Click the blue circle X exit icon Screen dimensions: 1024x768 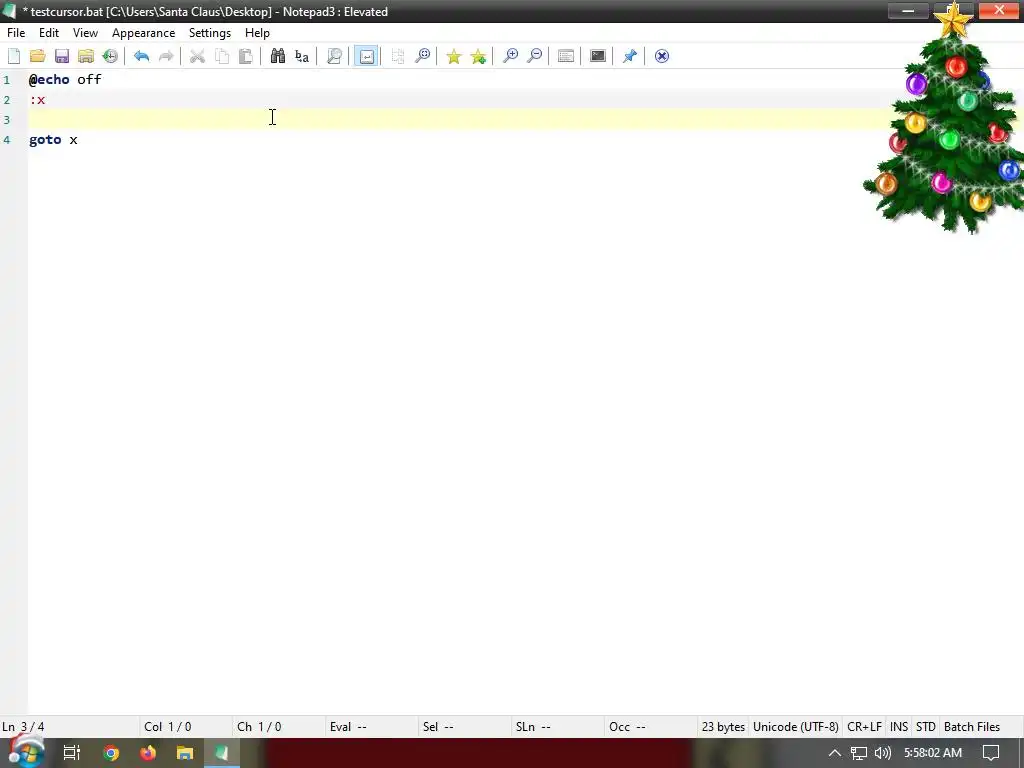pyautogui.click(x=662, y=56)
